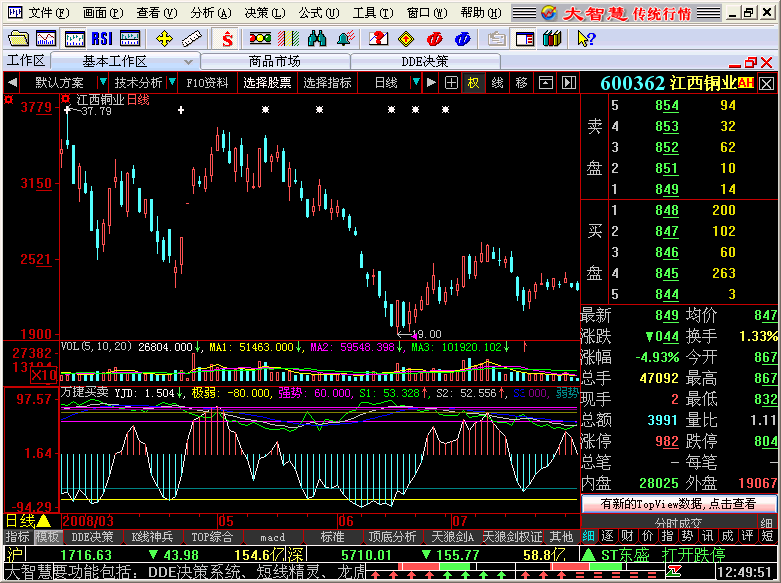Click the 有新的TopView数据 notification button
781x583 pixels.
679,504
